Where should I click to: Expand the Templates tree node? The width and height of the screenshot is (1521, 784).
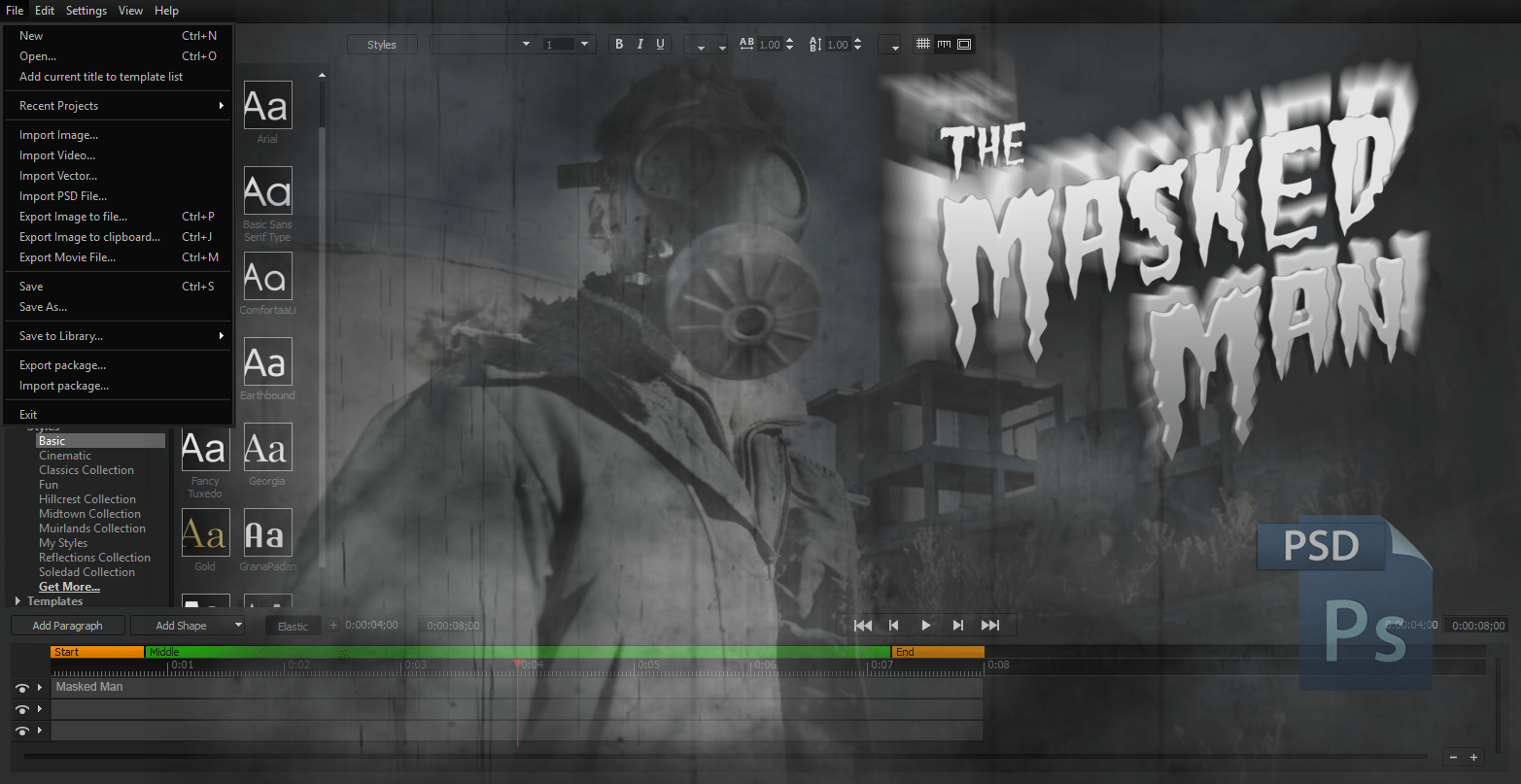coord(17,601)
